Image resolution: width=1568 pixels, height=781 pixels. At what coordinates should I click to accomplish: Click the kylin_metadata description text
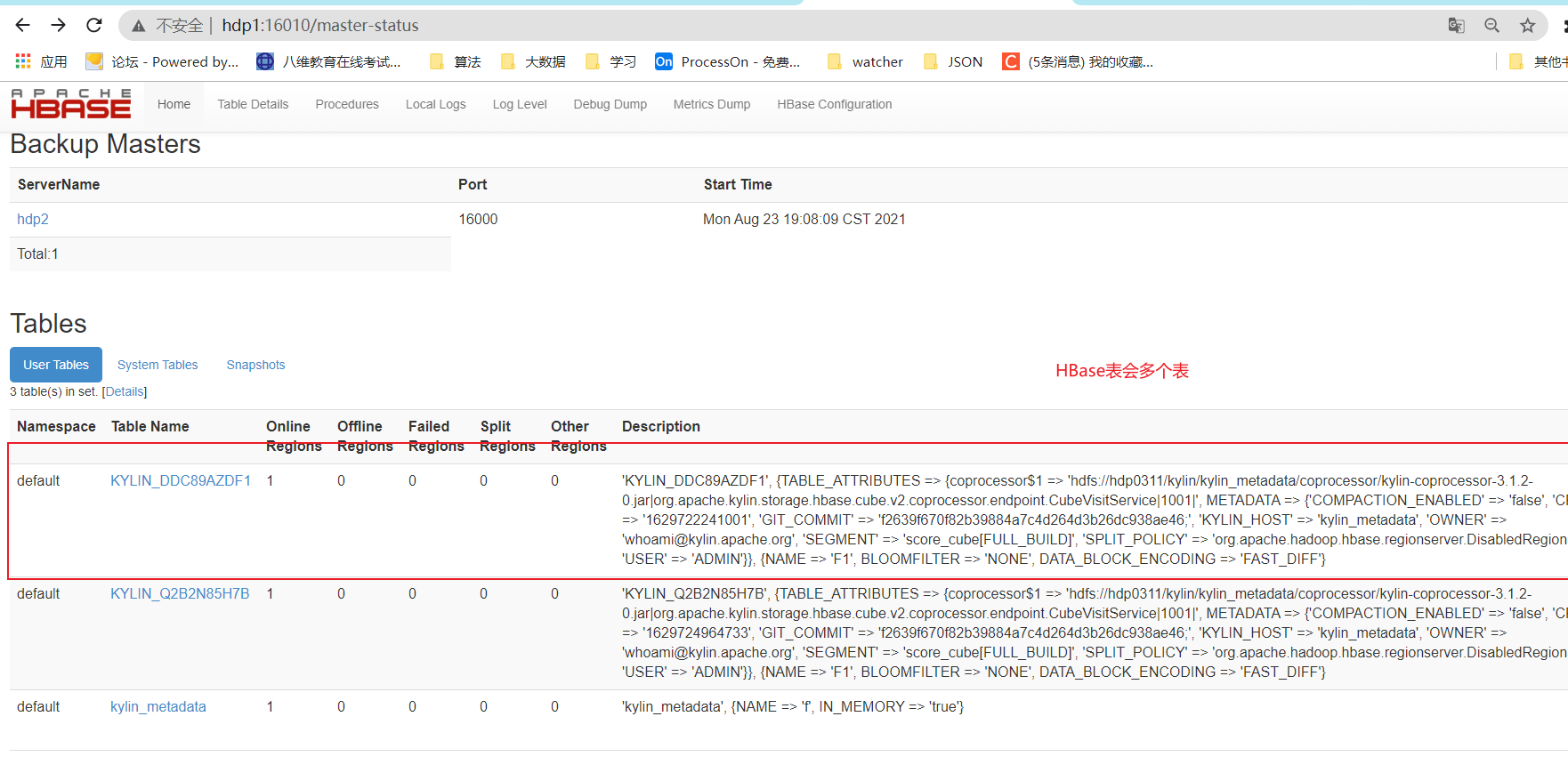pos(793,706)
